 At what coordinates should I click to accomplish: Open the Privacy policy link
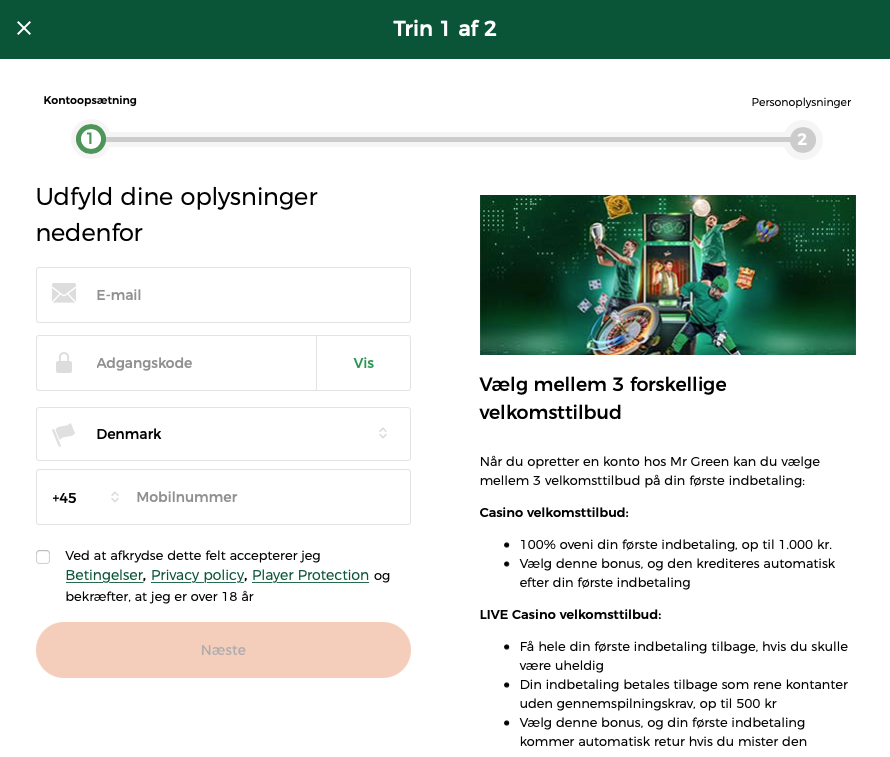197,575
